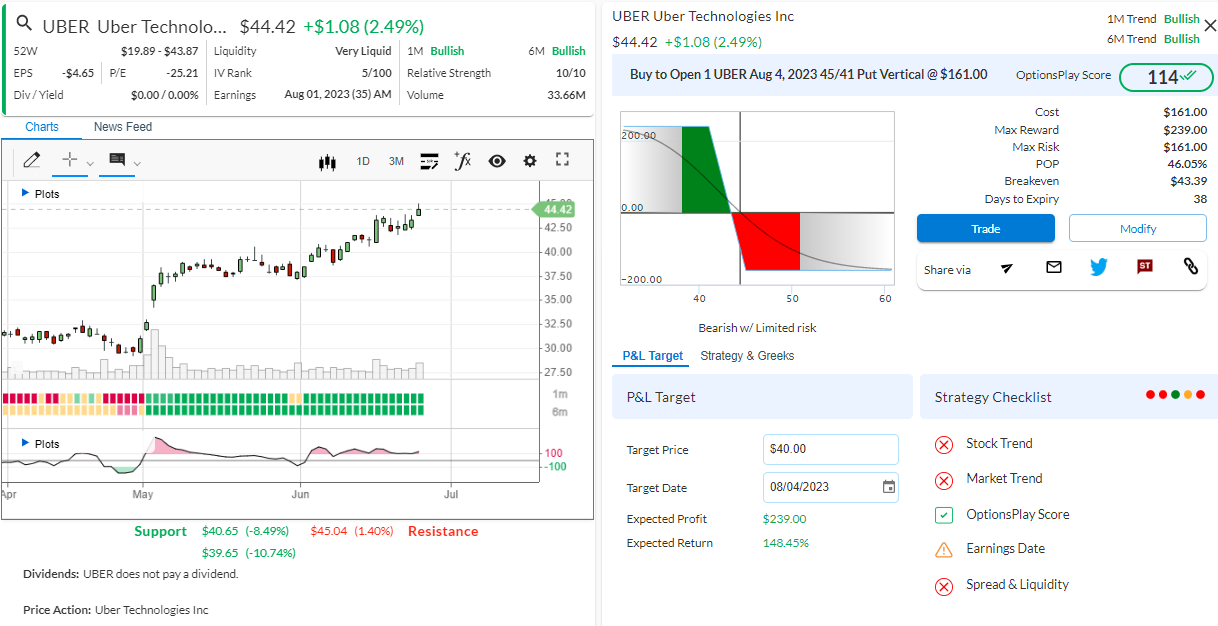Set chart interval to 1D
Viewport: 1218px width, 626px height.
(x=363, y=161)
